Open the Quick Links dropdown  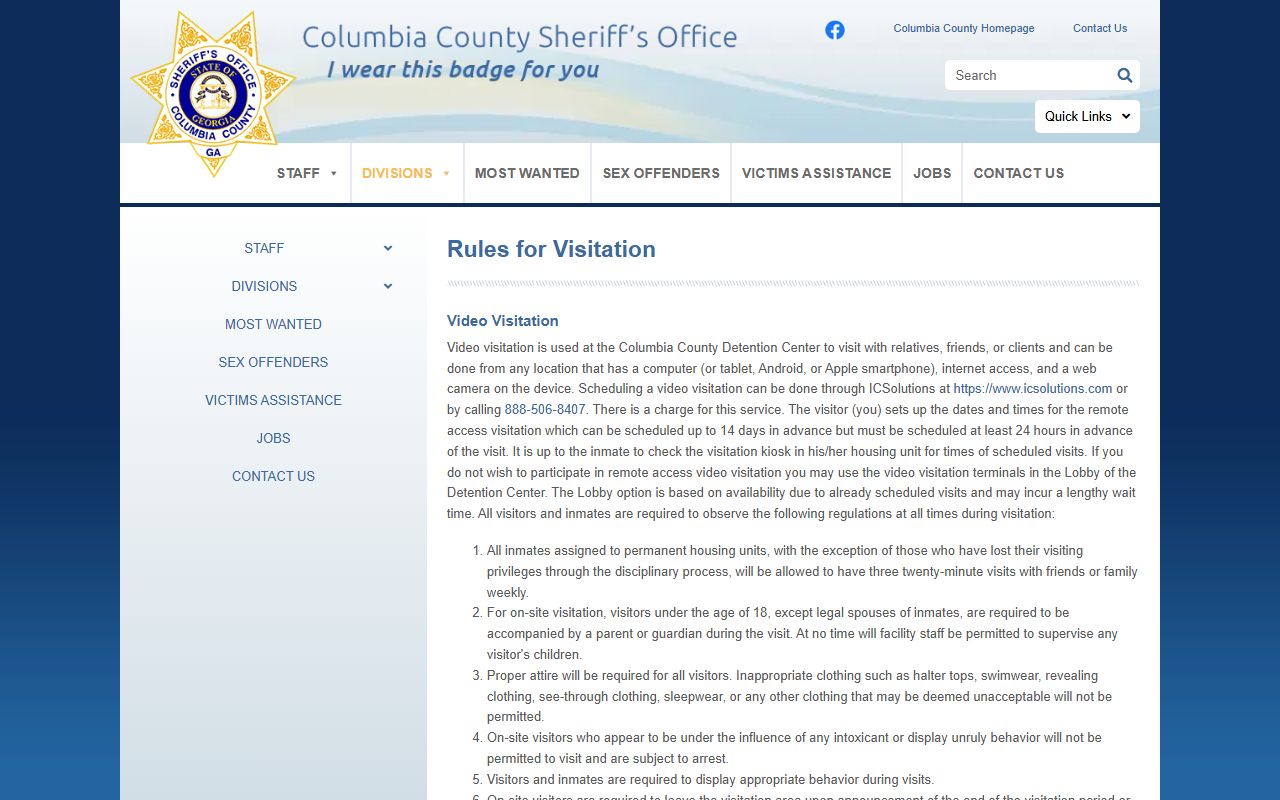coord(1087,116)
